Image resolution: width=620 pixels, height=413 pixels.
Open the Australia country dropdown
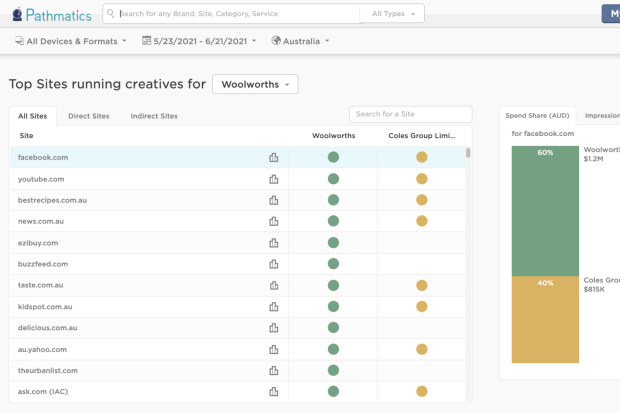[x=301, y=41]
